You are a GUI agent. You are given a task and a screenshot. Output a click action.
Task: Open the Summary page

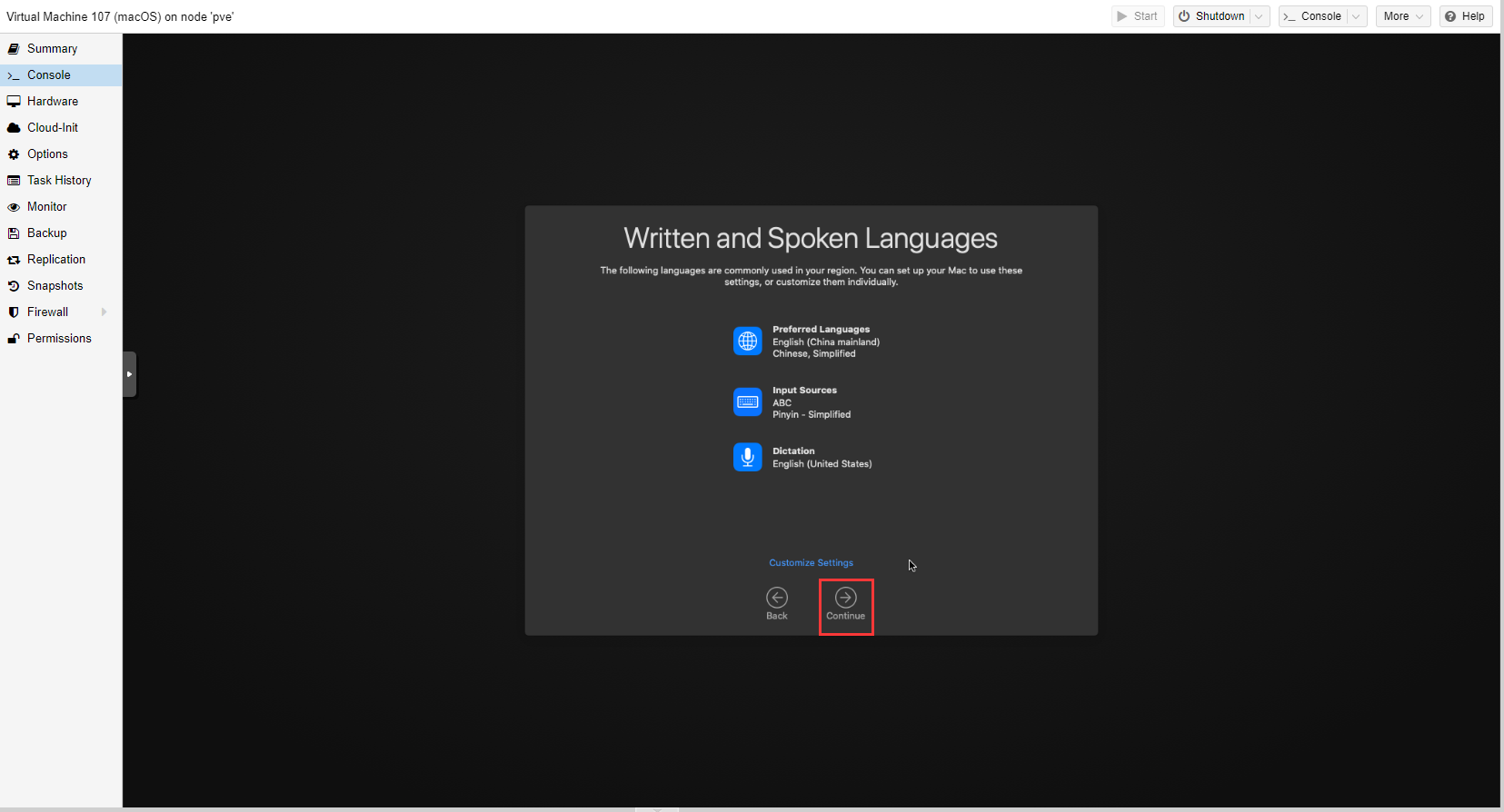point(52,49)
